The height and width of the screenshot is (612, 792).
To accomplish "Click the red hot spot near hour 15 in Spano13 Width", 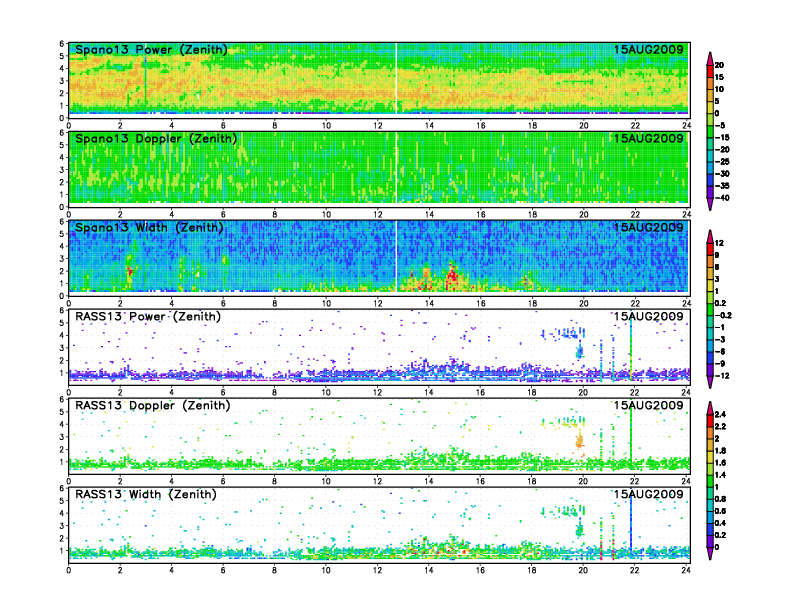I will coord(453,276).
